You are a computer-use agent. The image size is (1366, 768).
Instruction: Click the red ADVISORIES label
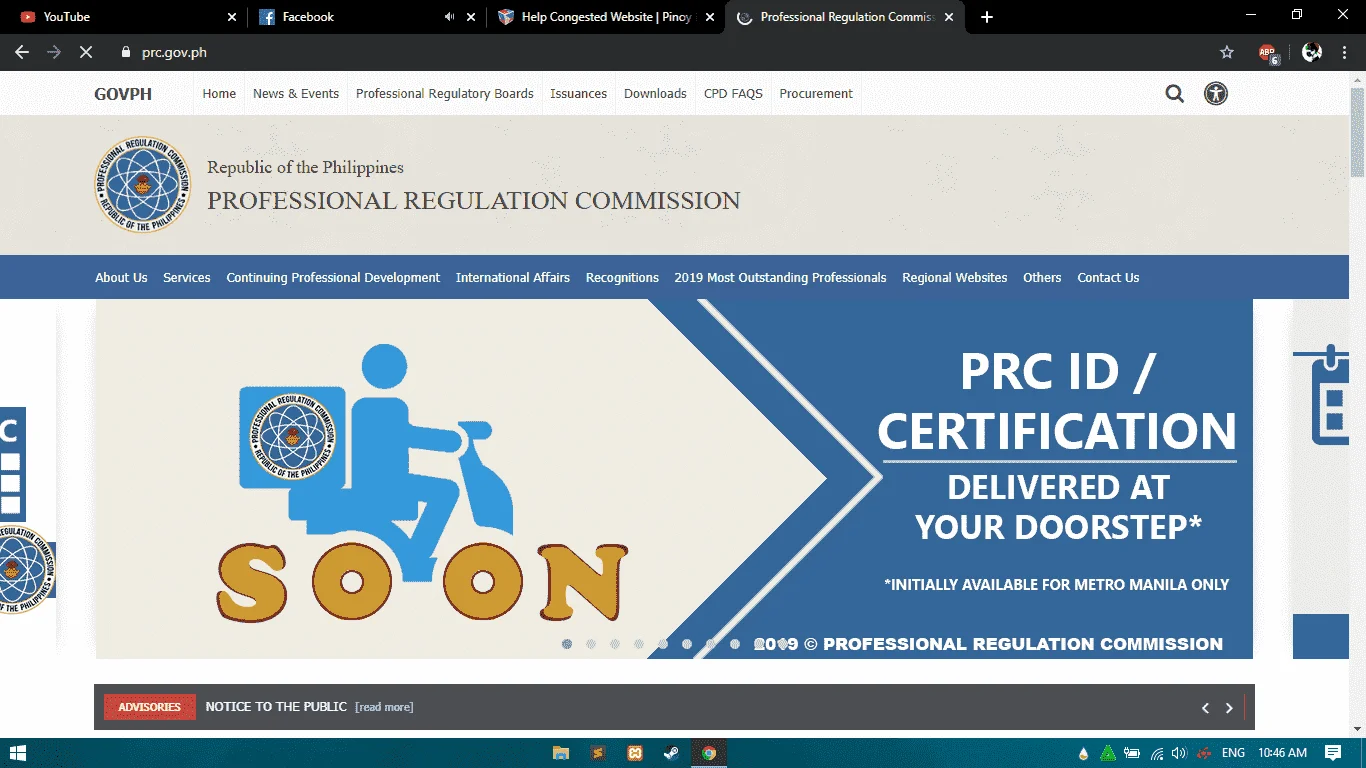click(150, 707)
